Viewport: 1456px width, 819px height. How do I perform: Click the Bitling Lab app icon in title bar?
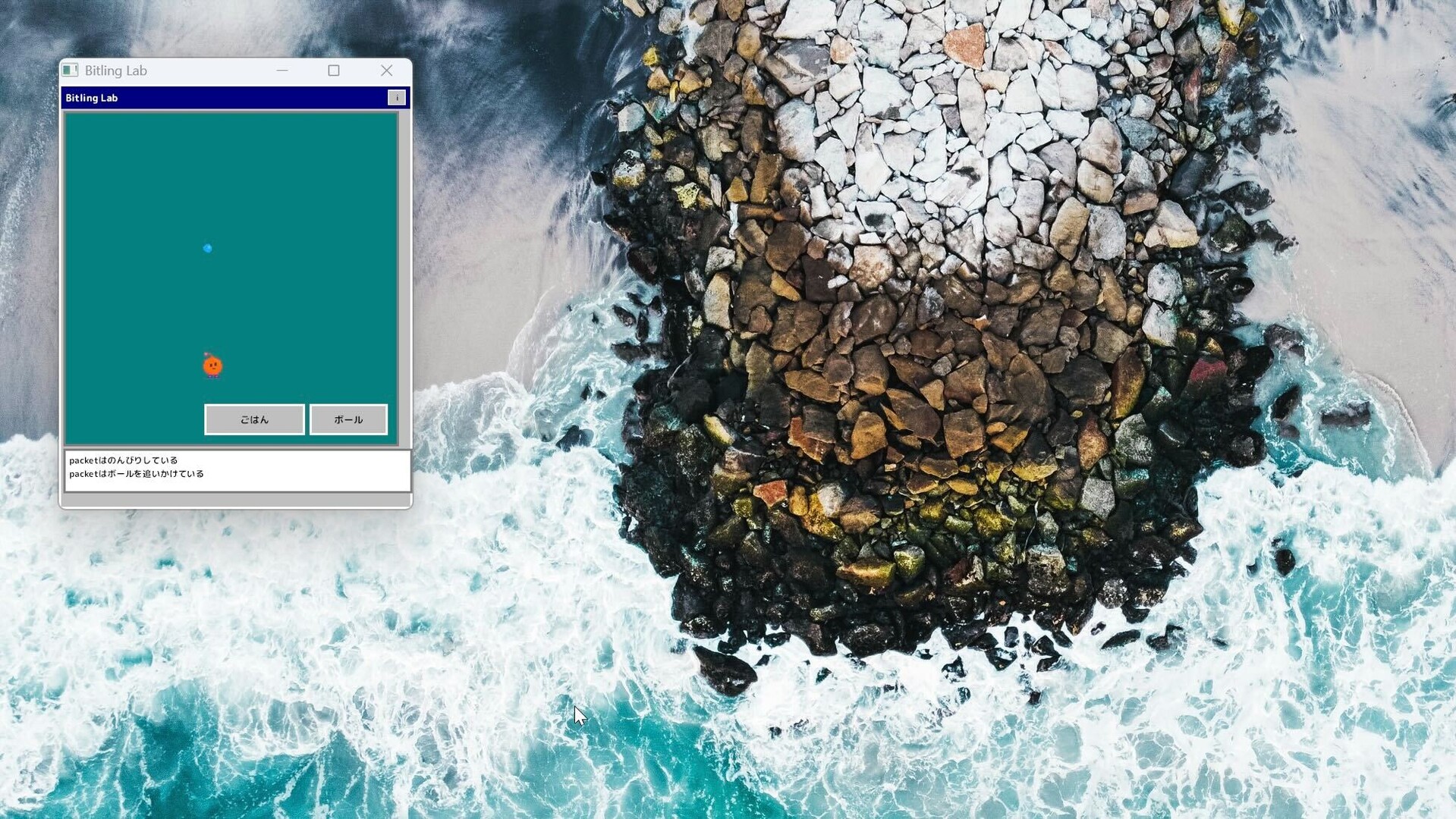[x=70, y=71]
